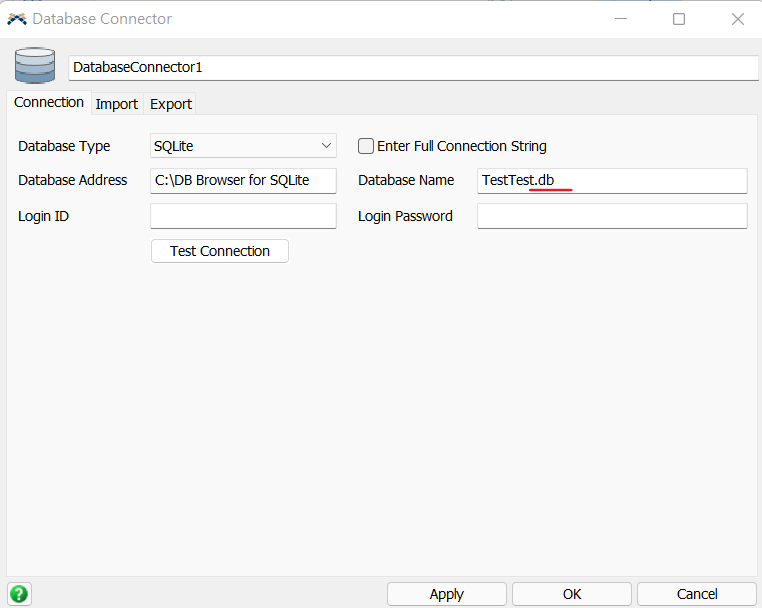
Task: Click the database cylinder icon
Action: 35,66
